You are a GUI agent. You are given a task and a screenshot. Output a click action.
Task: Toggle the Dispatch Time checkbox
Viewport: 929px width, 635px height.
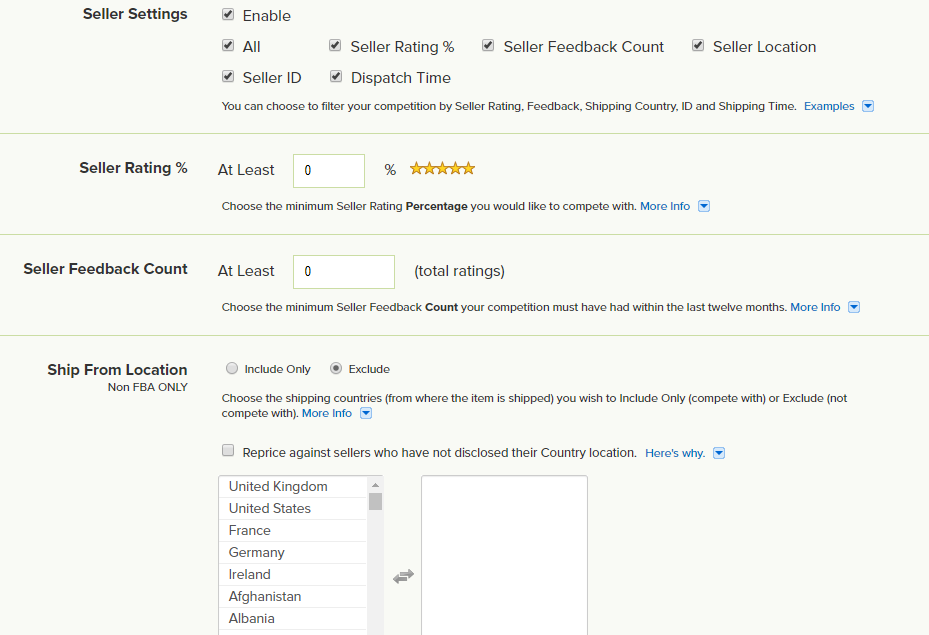click(x=336, y=77)
